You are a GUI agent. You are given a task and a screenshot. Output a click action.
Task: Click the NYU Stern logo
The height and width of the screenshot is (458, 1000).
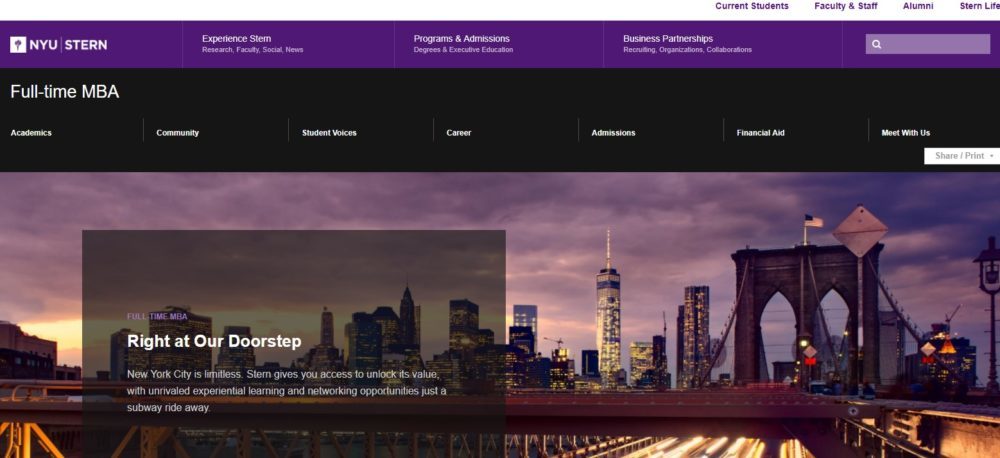[58, 44]
